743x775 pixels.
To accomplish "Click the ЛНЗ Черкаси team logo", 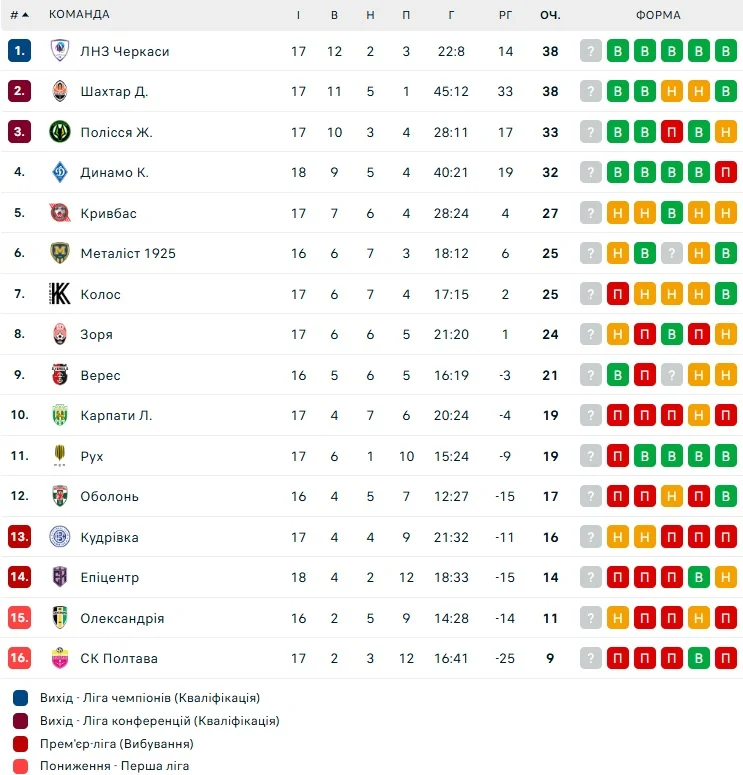I will [x=60, y=51].
